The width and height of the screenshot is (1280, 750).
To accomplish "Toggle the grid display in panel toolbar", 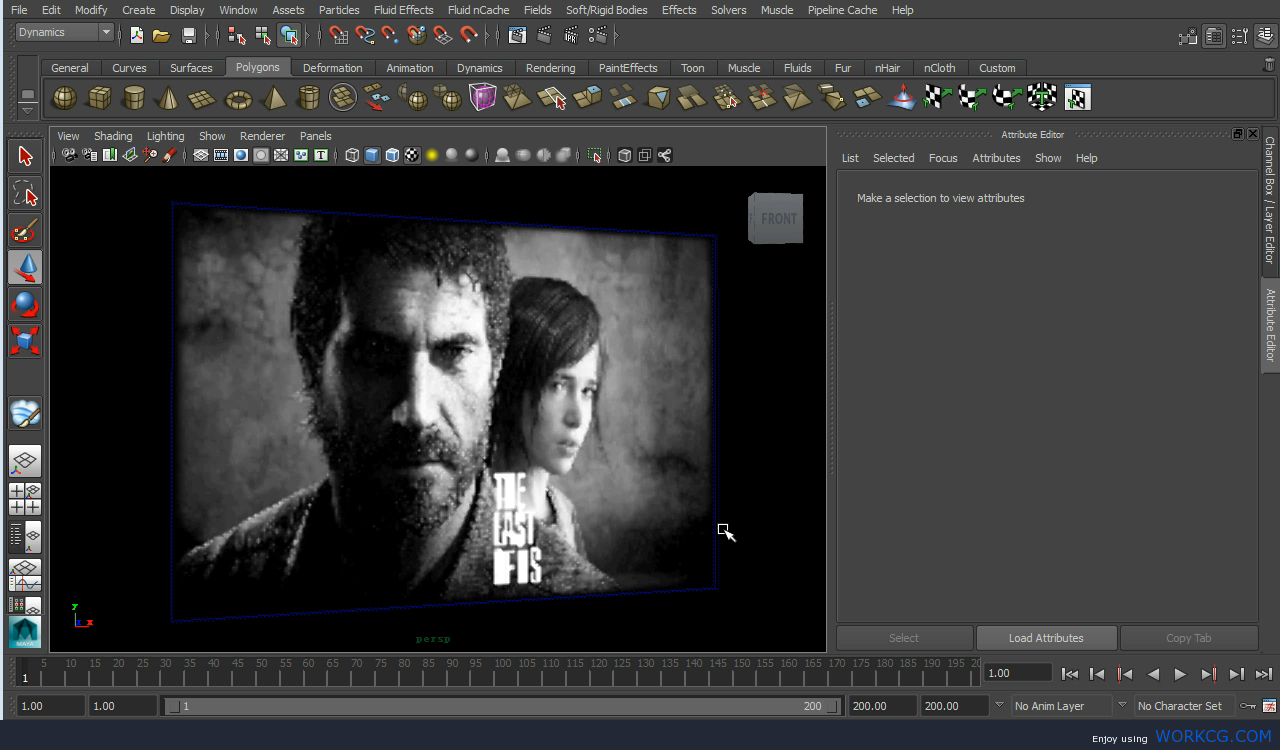I will coord(201,155).
